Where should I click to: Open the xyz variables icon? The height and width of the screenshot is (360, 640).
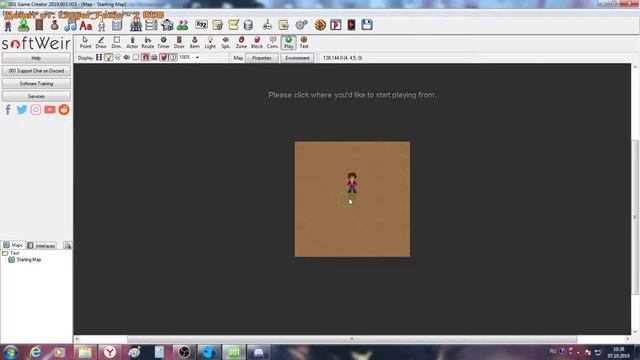pyautogui.click(x=201, y=25)
